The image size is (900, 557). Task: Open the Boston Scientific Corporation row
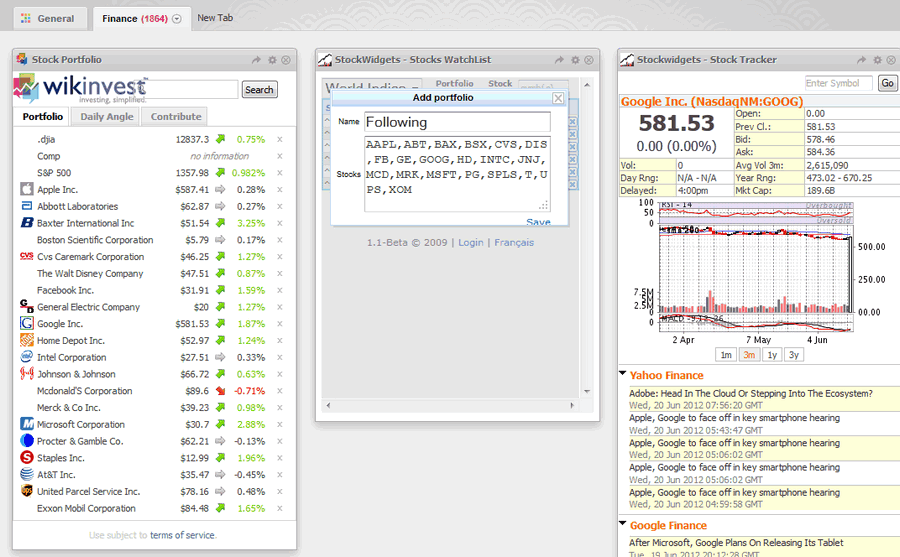(x=154, y=240)
